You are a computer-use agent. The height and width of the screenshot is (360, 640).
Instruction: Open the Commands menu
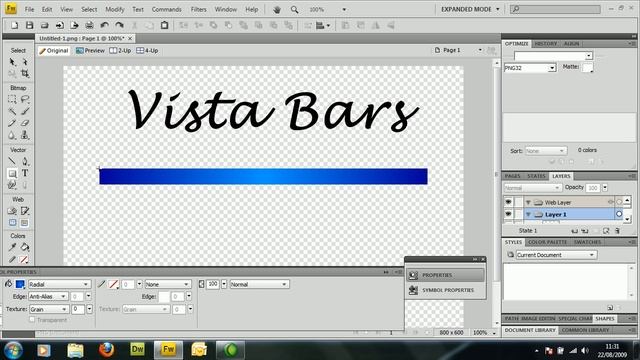[x=167, y=9]
